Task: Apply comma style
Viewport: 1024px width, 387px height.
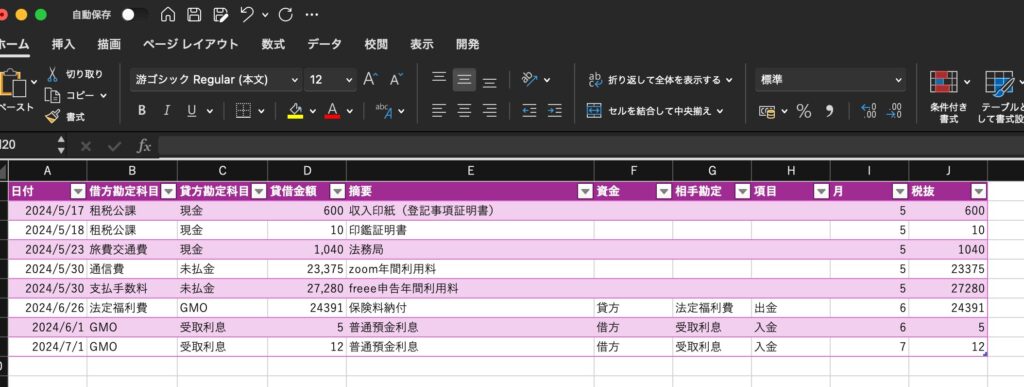Action: (829, 111)
